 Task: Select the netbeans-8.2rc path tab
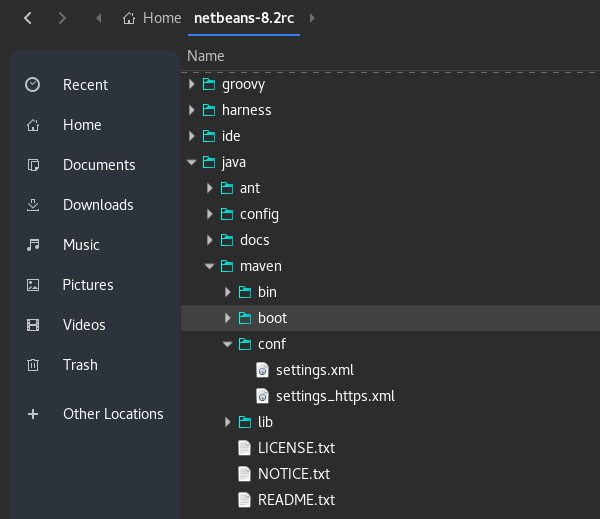pos(244,18)
